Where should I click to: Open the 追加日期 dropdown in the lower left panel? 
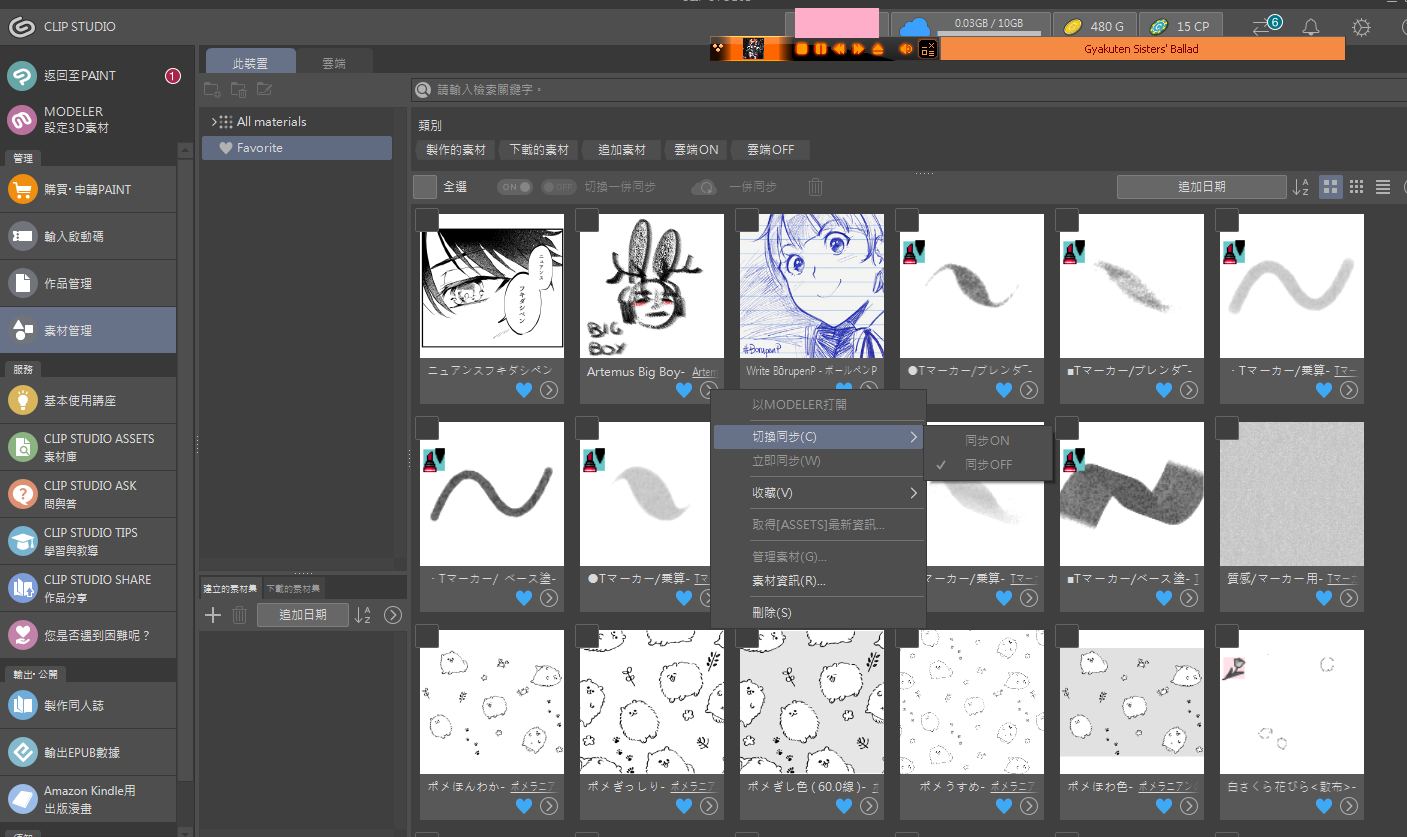tap(303, 615)
